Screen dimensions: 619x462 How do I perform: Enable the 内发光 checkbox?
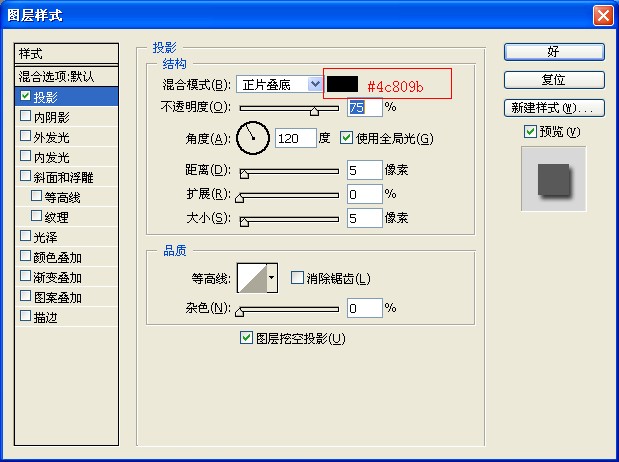25,156
